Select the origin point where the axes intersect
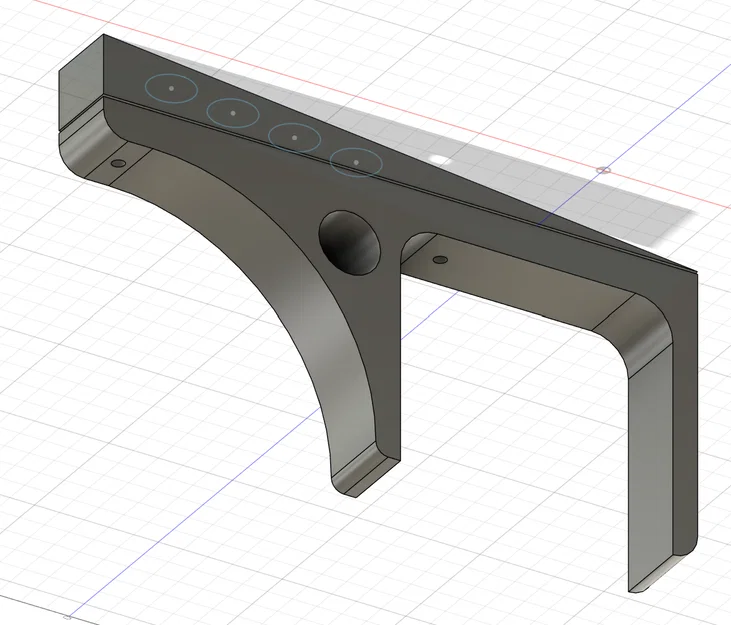Image resolution: width=731 pixels, height=625 pixels. point(604,170)
